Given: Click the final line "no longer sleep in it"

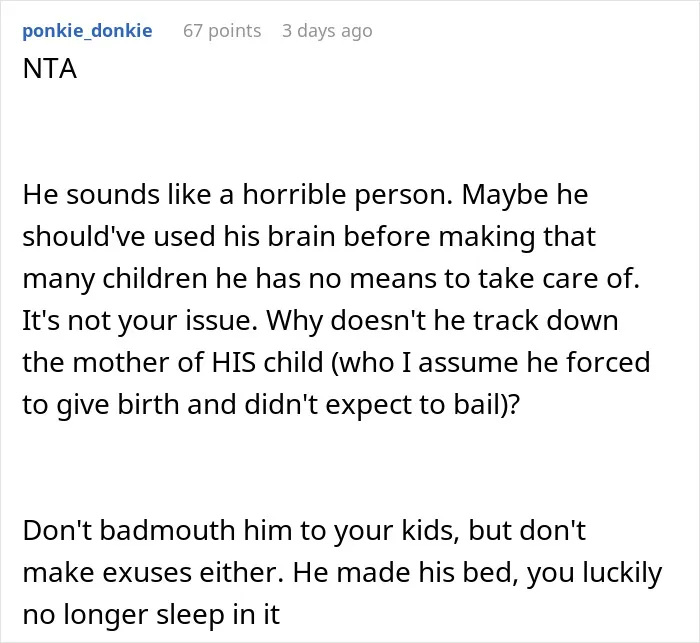Looking at the screenshot, I should coord(151,615).
